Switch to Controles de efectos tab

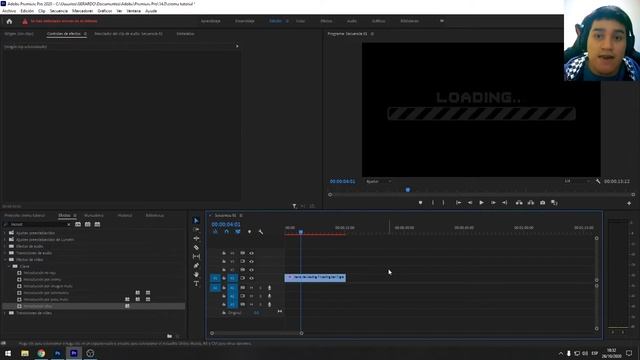[64, 33]
